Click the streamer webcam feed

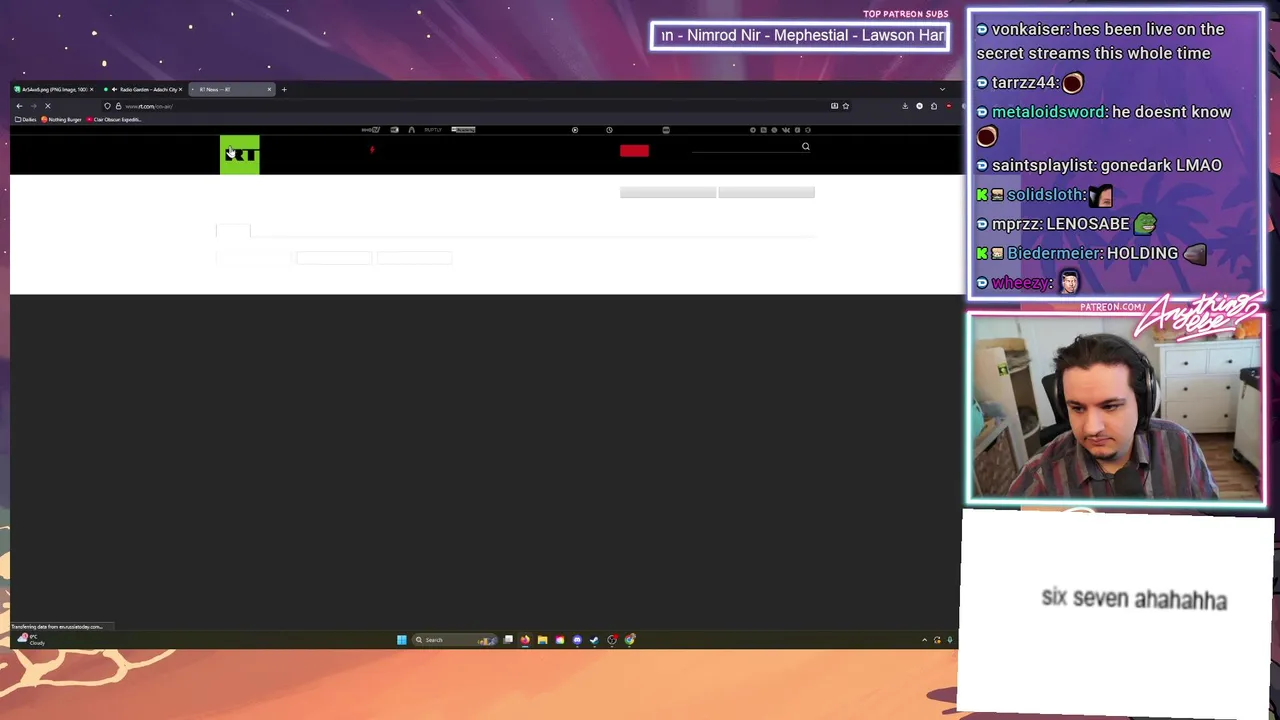point(1115,407)
